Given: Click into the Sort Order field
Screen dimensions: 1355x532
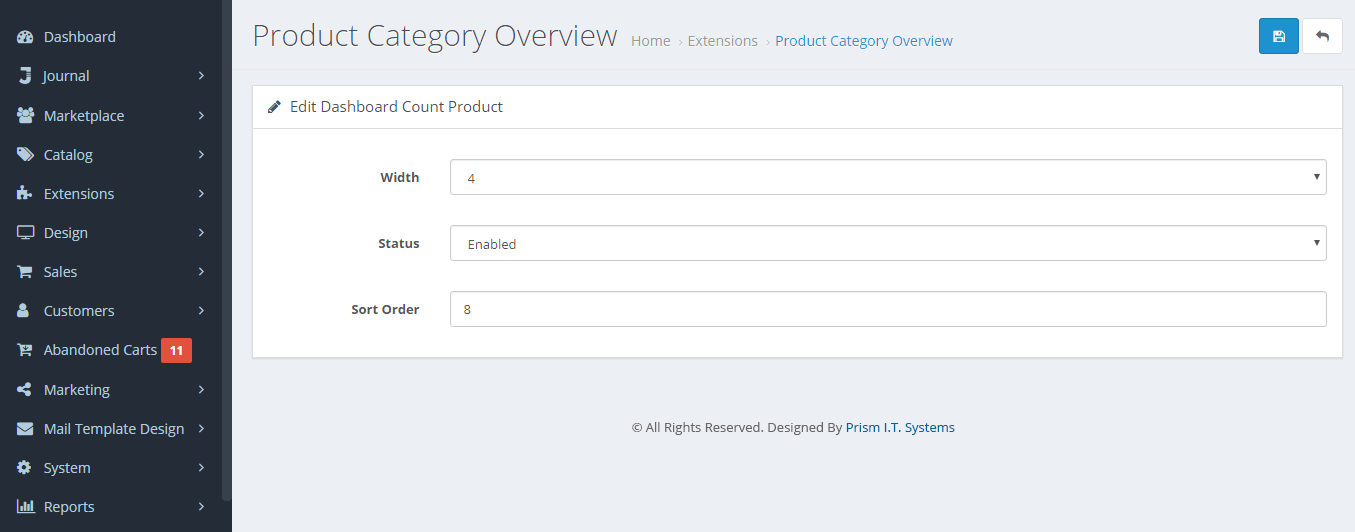Looking at the screenshot, I should click(888, 309).
